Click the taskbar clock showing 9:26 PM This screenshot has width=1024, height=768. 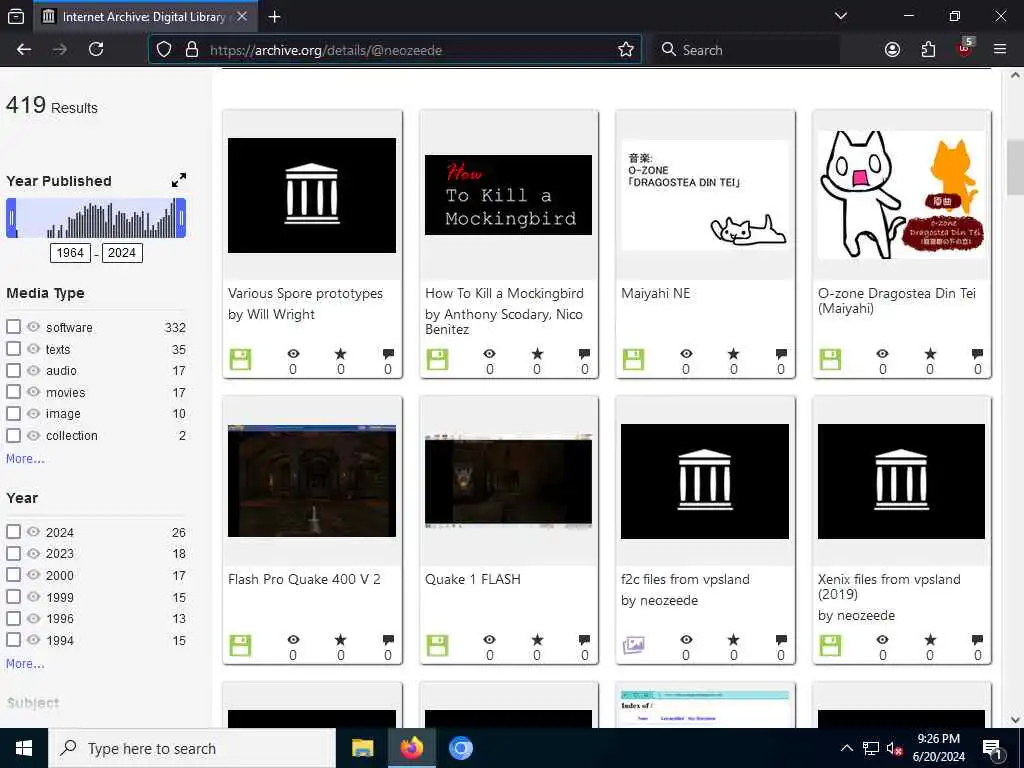(x=938, y=748)
